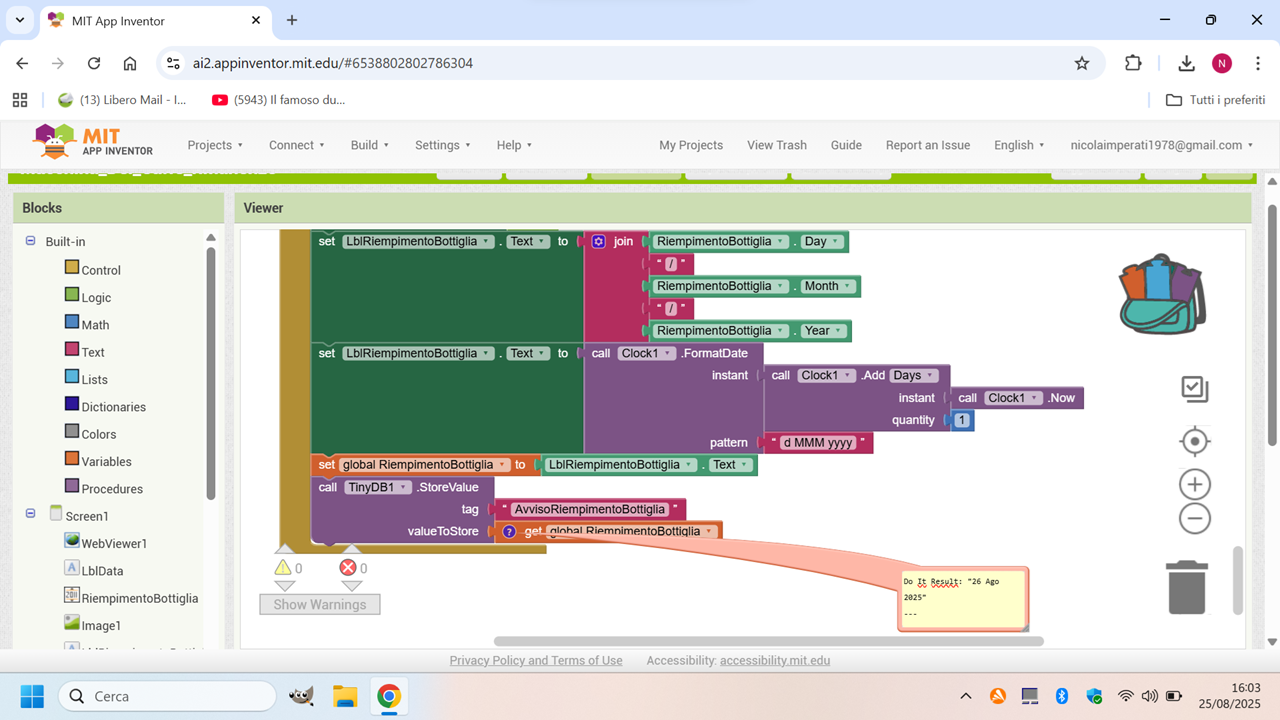Collapse the Screen1 tree node
Screen dimensions: 1280x720
(30, 514)
